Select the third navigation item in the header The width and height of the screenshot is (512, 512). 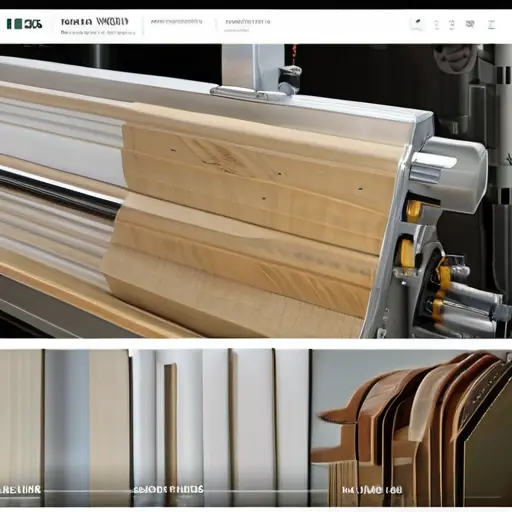(x=248, y=22)
